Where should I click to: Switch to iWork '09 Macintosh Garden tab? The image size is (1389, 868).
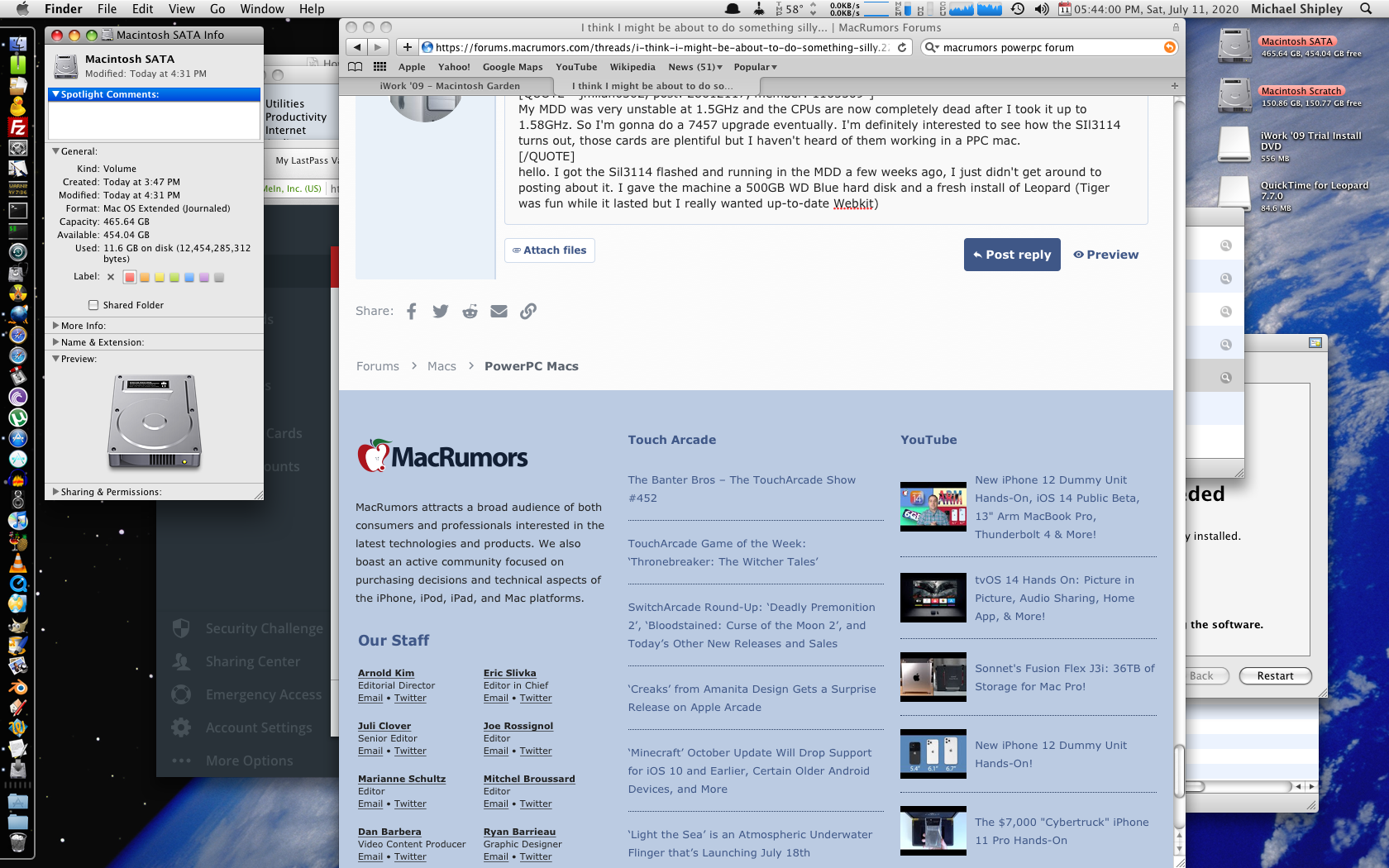click(450, 86)
